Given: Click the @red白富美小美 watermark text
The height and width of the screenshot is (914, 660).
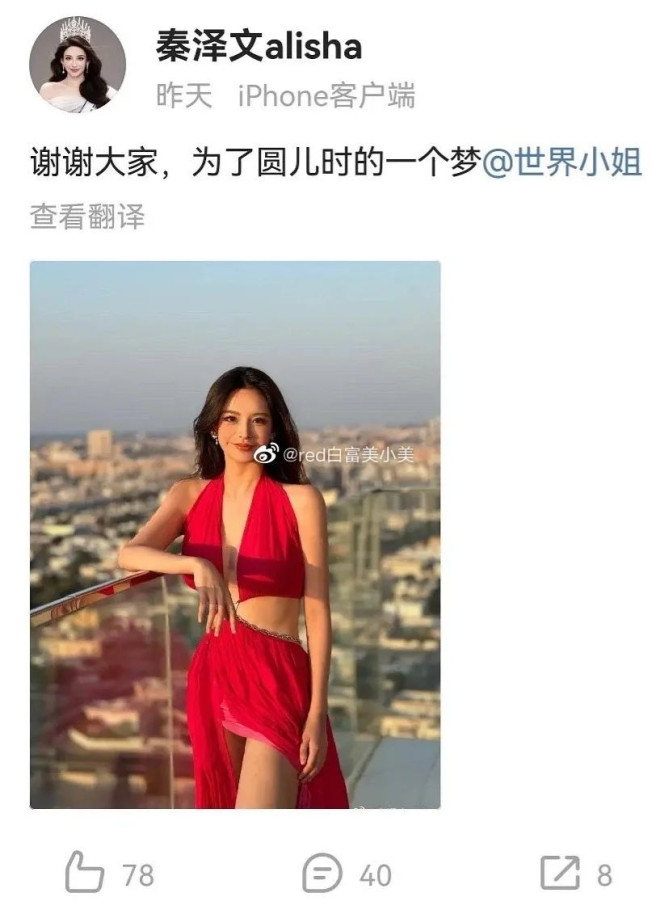Looking at the screenshot, I should pos(348,454).
